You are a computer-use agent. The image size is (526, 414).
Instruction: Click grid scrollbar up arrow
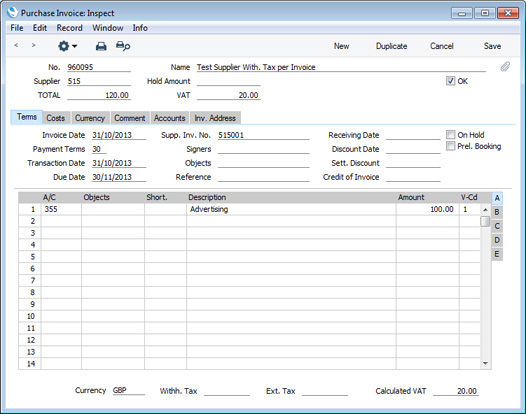485,210
